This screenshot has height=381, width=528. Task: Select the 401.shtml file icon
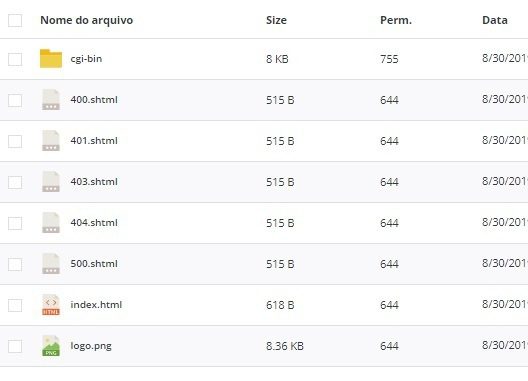(51, 141)
